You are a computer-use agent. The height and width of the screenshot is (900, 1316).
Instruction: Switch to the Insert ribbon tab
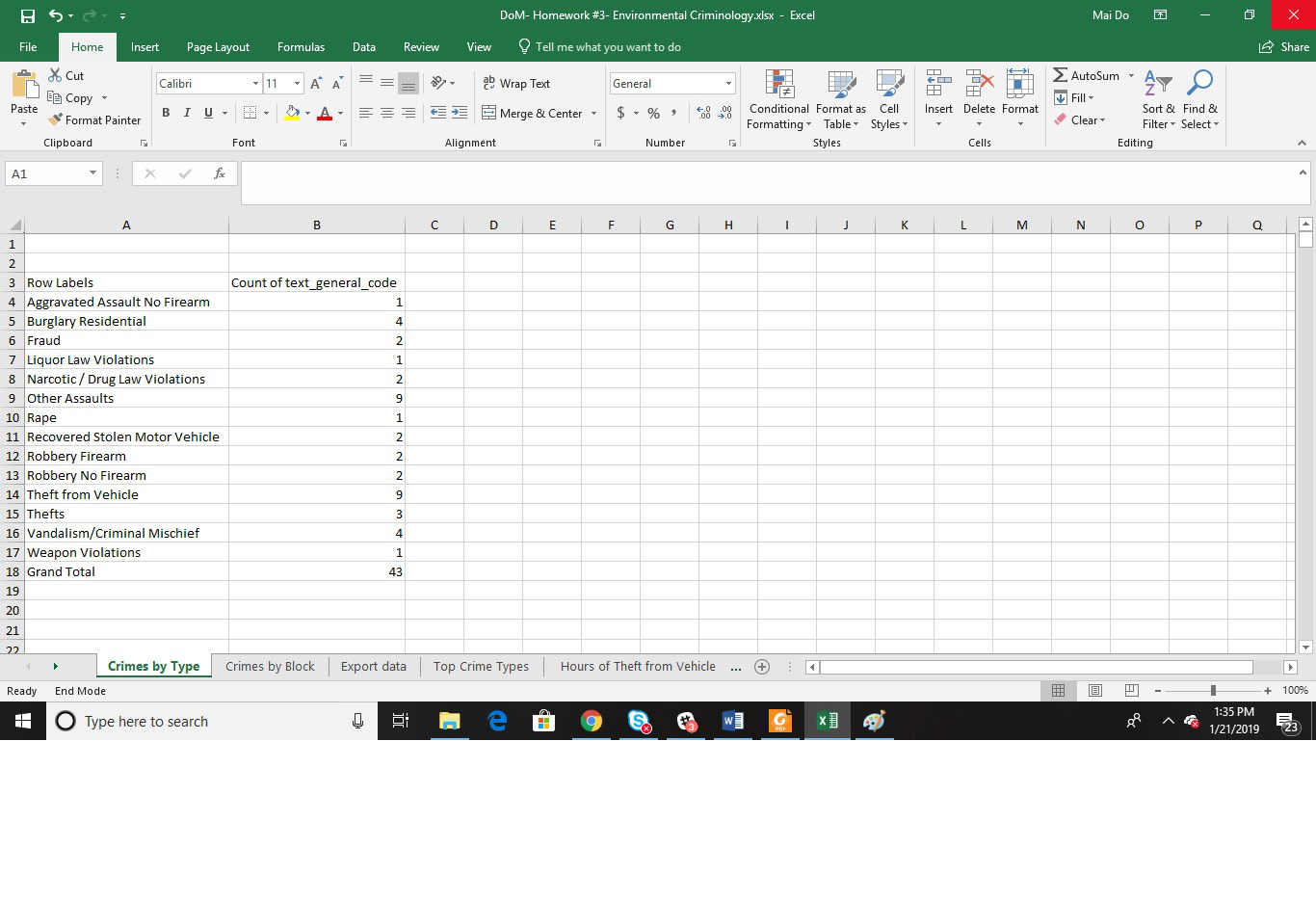point(145,46)
